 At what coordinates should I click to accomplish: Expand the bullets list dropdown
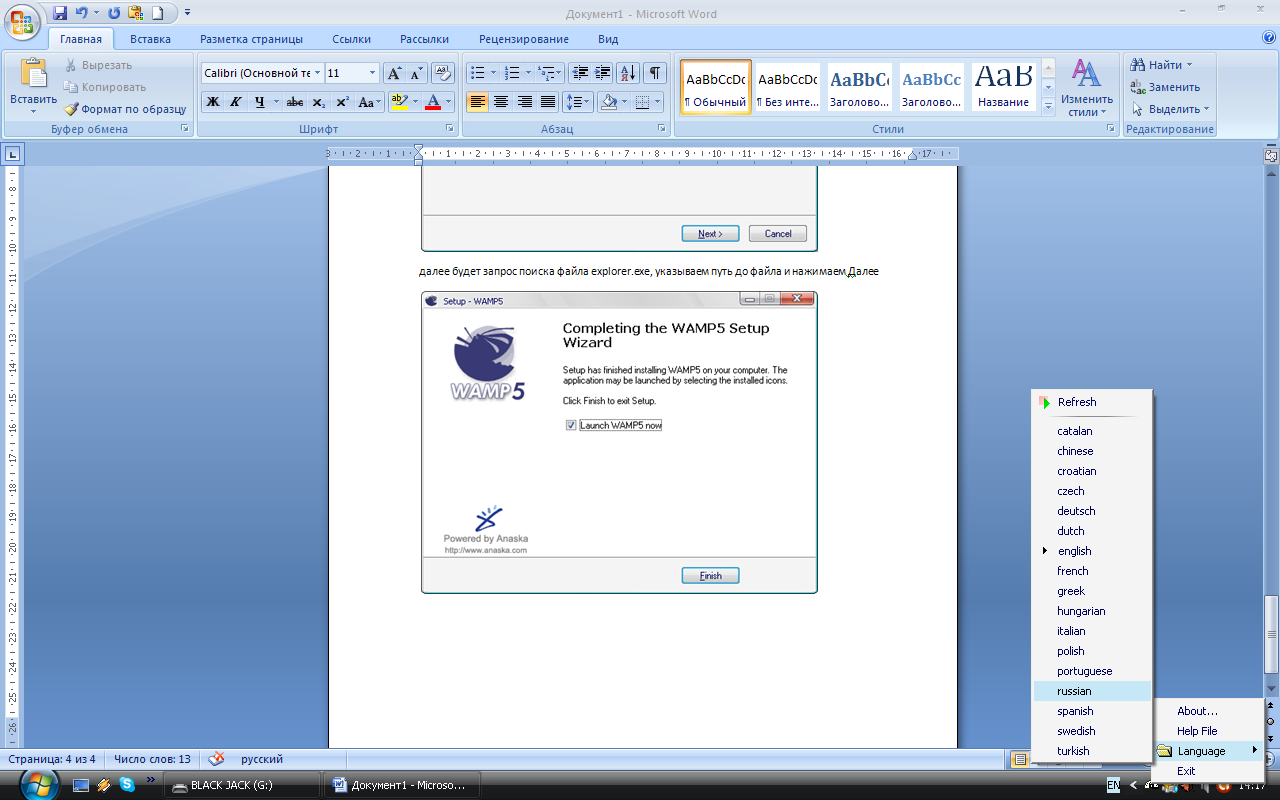coord(493,73)
